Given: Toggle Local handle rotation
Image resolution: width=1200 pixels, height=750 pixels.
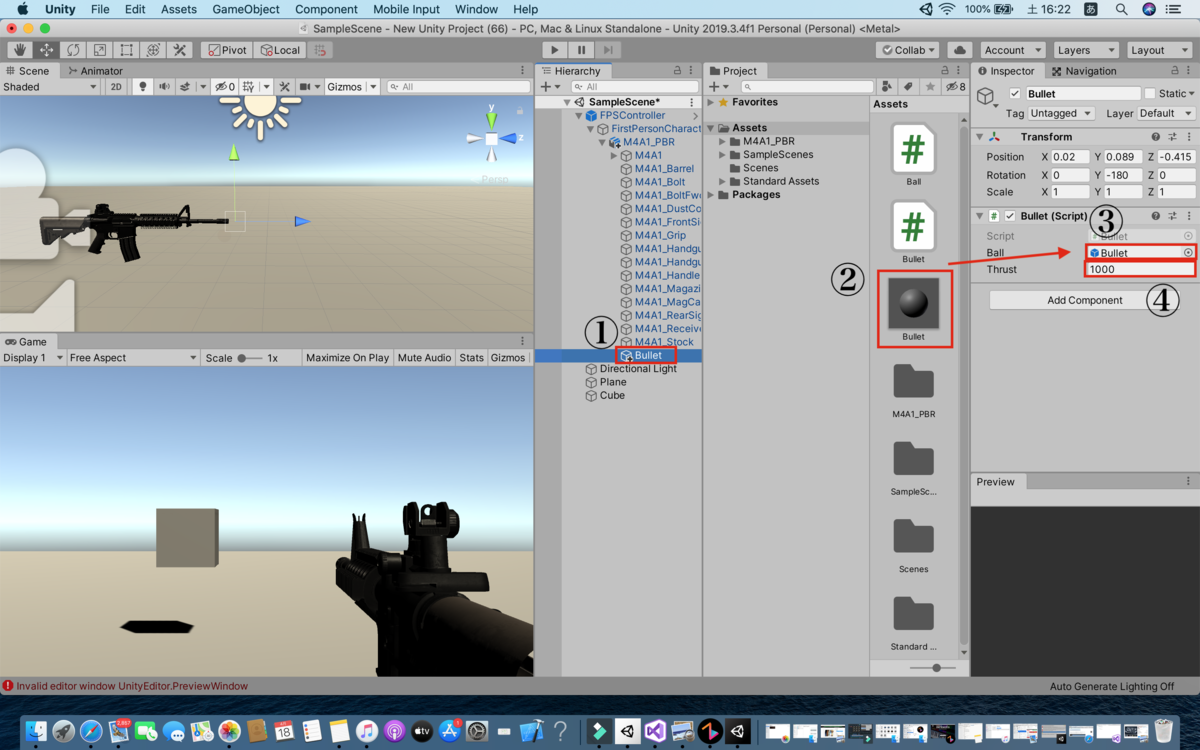Looking at the screenshot, I should click(x=280, y=50).
